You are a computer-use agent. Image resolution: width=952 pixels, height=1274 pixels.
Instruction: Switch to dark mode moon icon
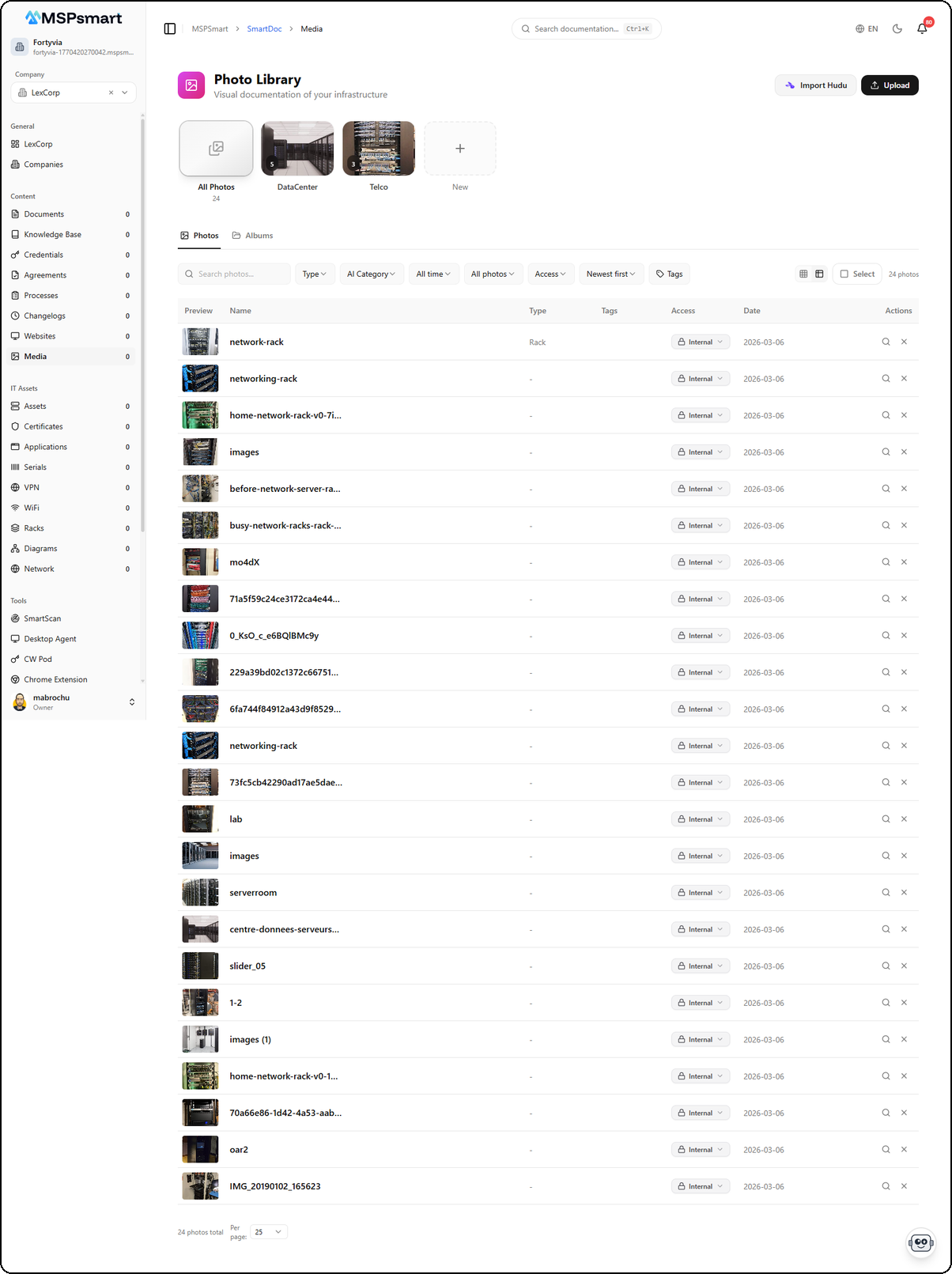pos(897,28)
